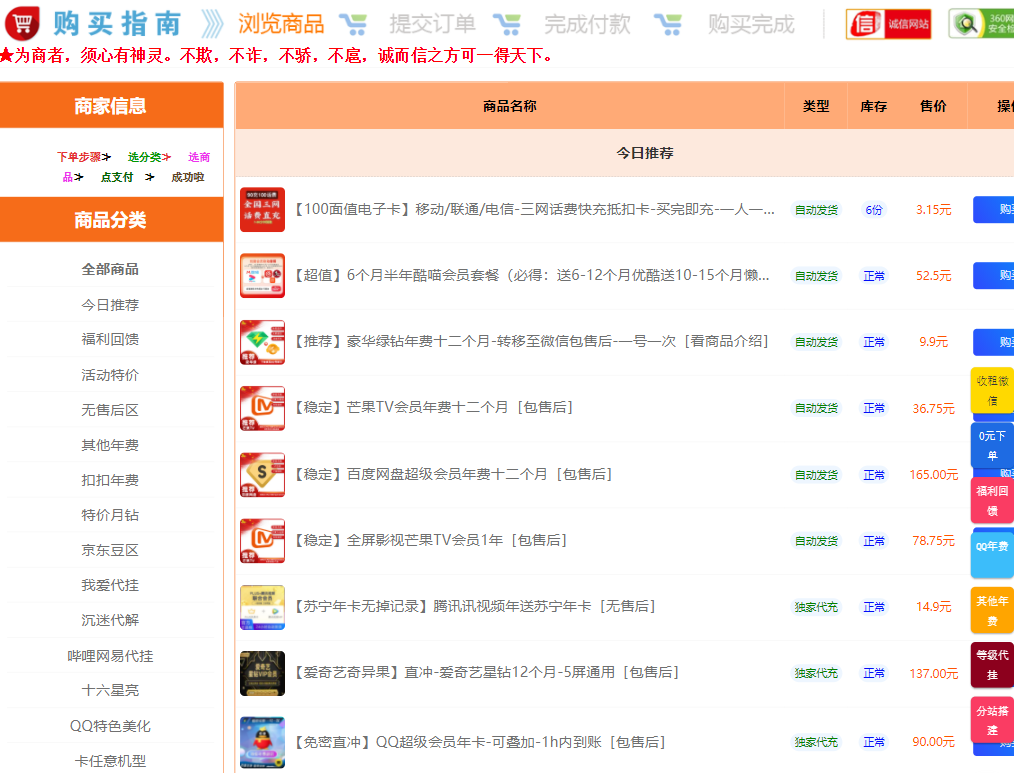Open the 扣扣年费 category

110,480
